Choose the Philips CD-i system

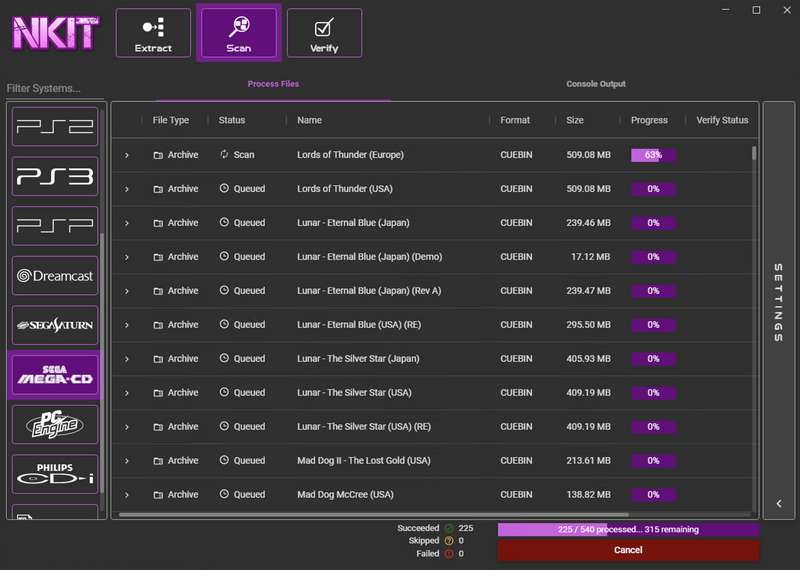(x=55, y=474)
